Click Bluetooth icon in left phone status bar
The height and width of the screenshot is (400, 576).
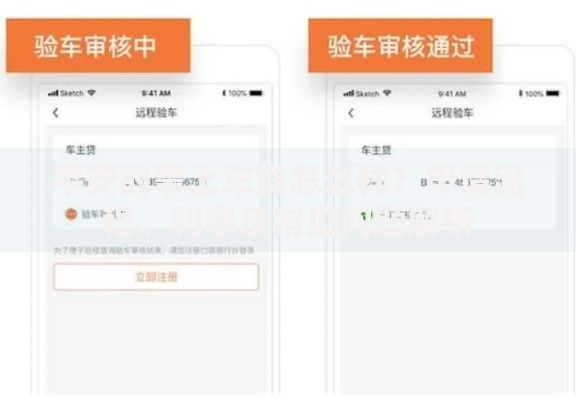[x=224, y=93]
